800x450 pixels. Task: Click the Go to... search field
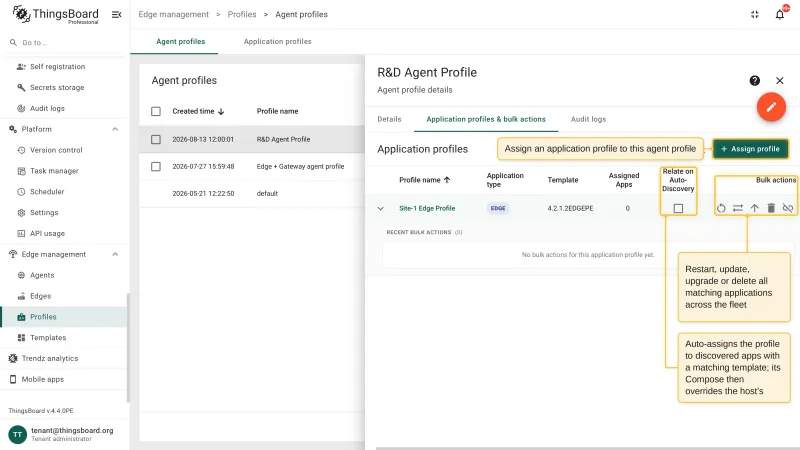coord(64,42)
